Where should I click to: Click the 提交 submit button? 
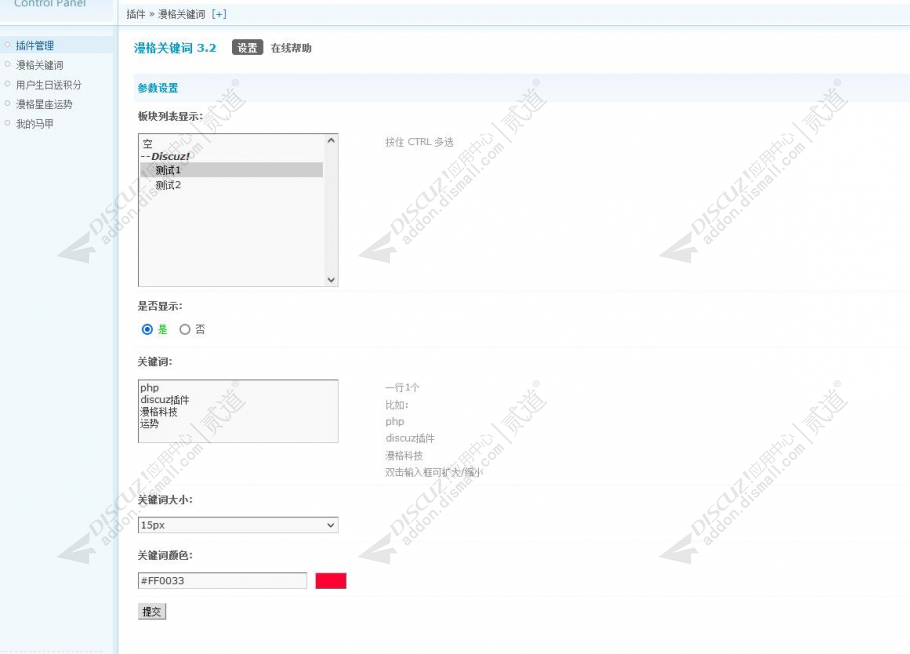tap(152, 612)
